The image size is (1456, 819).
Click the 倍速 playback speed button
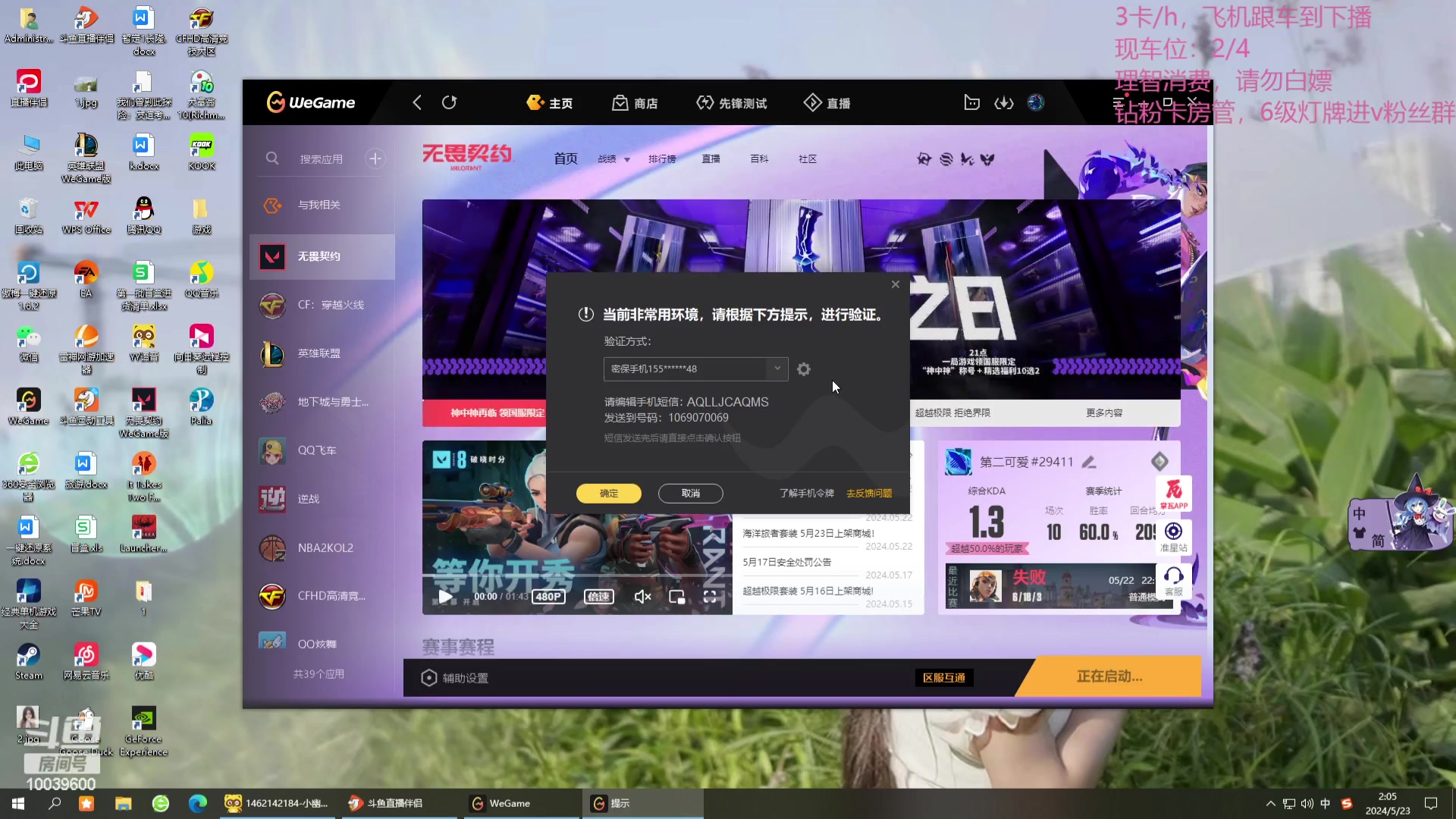pyautogui.click(x=598, y=597)
